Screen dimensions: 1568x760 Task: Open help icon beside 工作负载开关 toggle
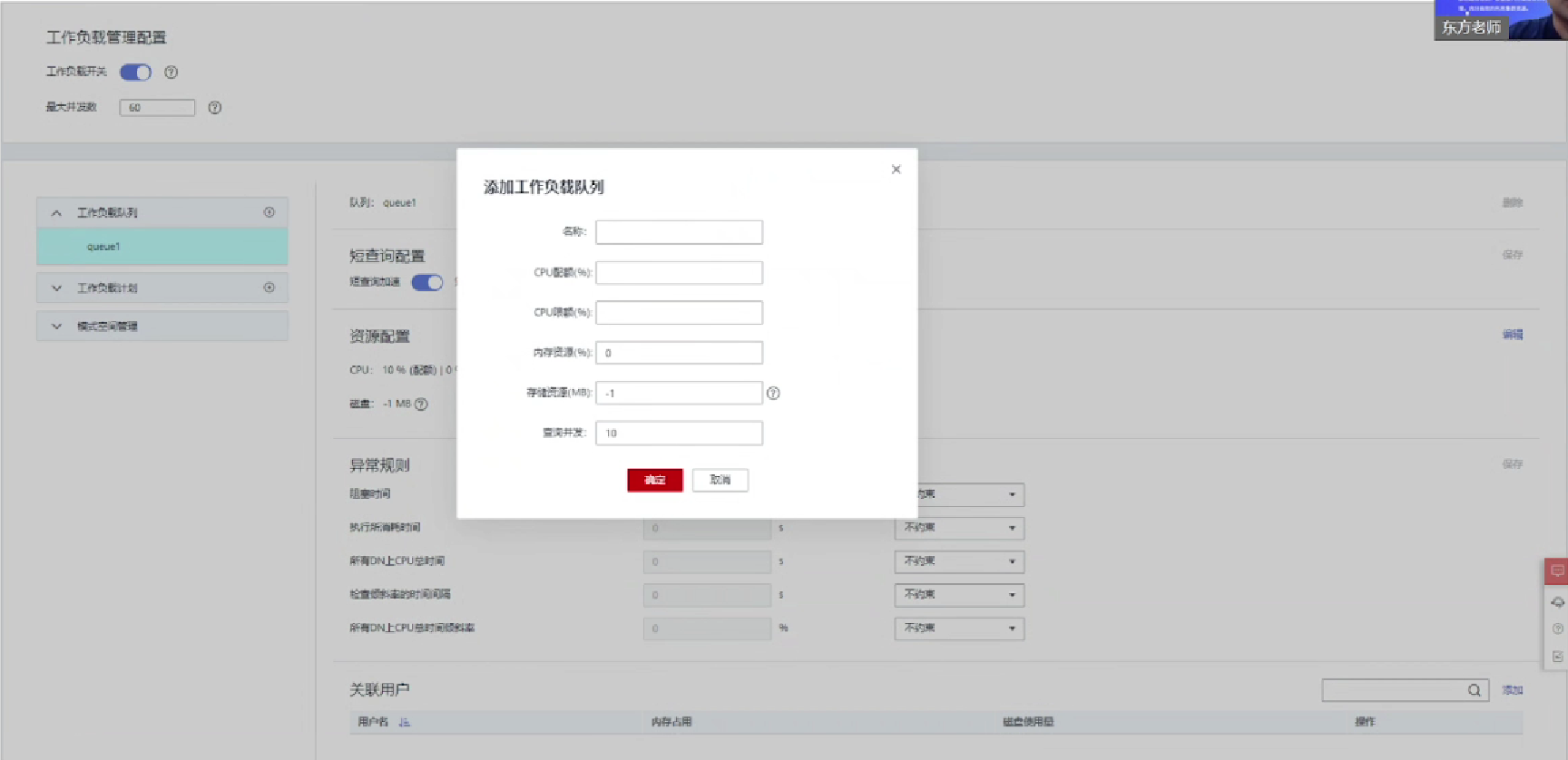(171, 72)
